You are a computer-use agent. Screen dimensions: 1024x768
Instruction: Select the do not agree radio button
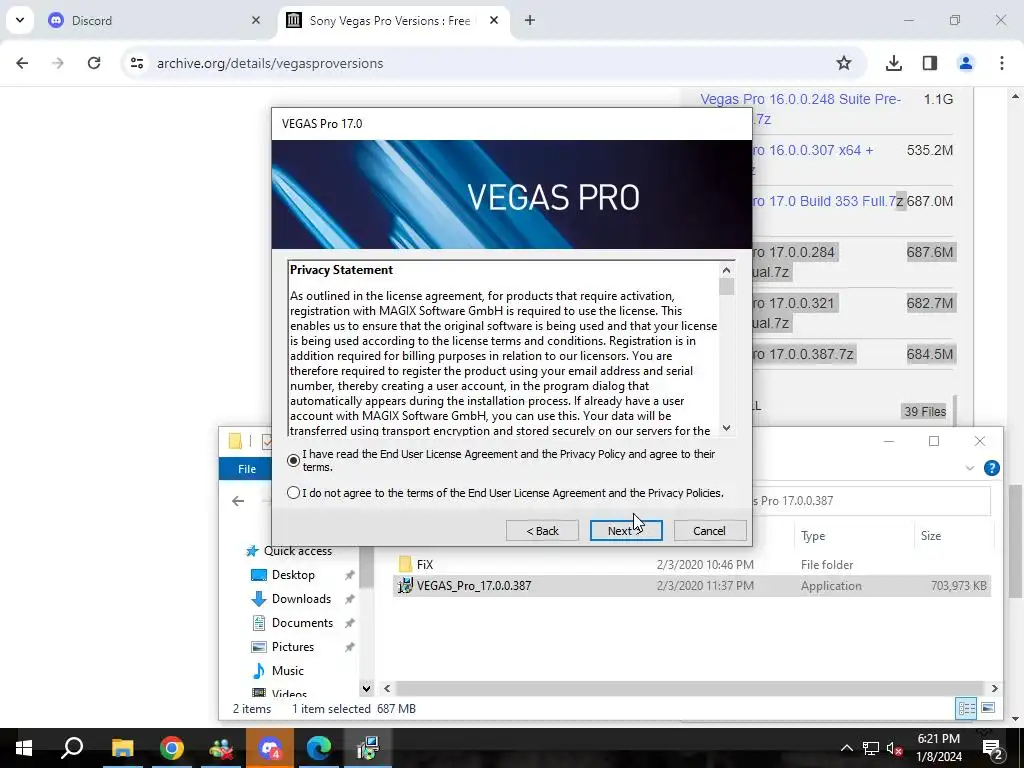tap(293, 493)
